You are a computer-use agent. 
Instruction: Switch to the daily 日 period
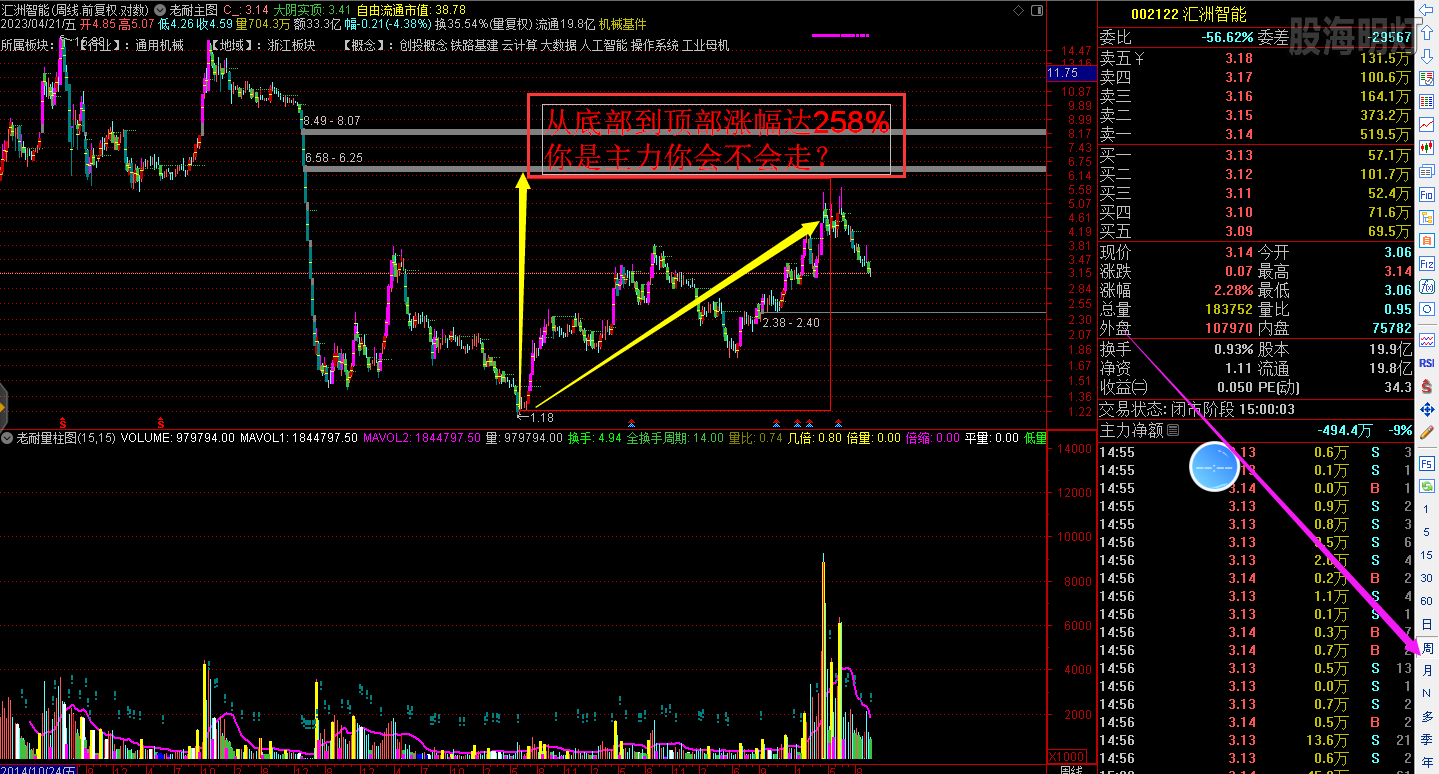[x=1427, y=624]
